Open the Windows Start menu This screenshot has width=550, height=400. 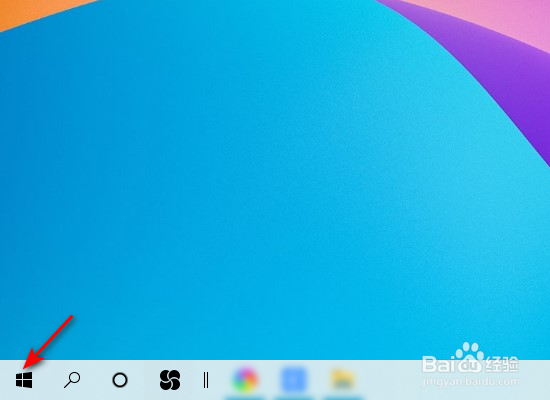[x=24, y=380]
